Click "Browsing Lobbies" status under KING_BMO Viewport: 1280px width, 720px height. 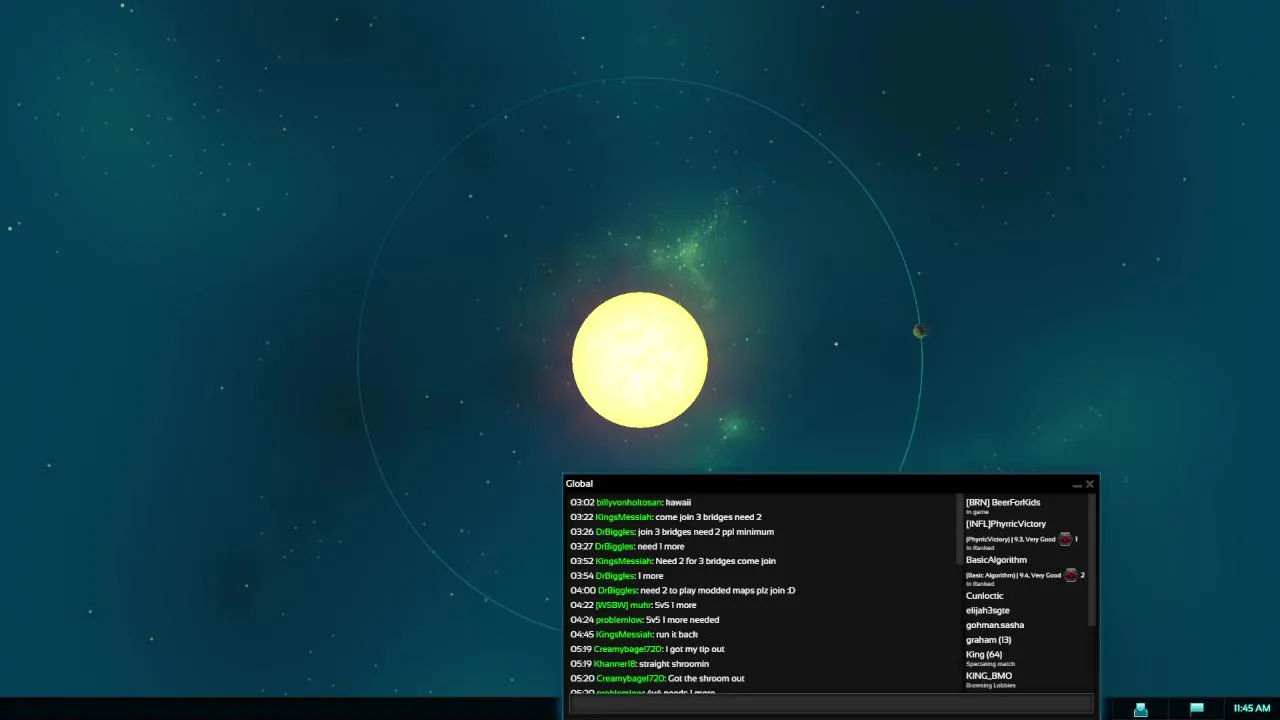tap(990, 686)
